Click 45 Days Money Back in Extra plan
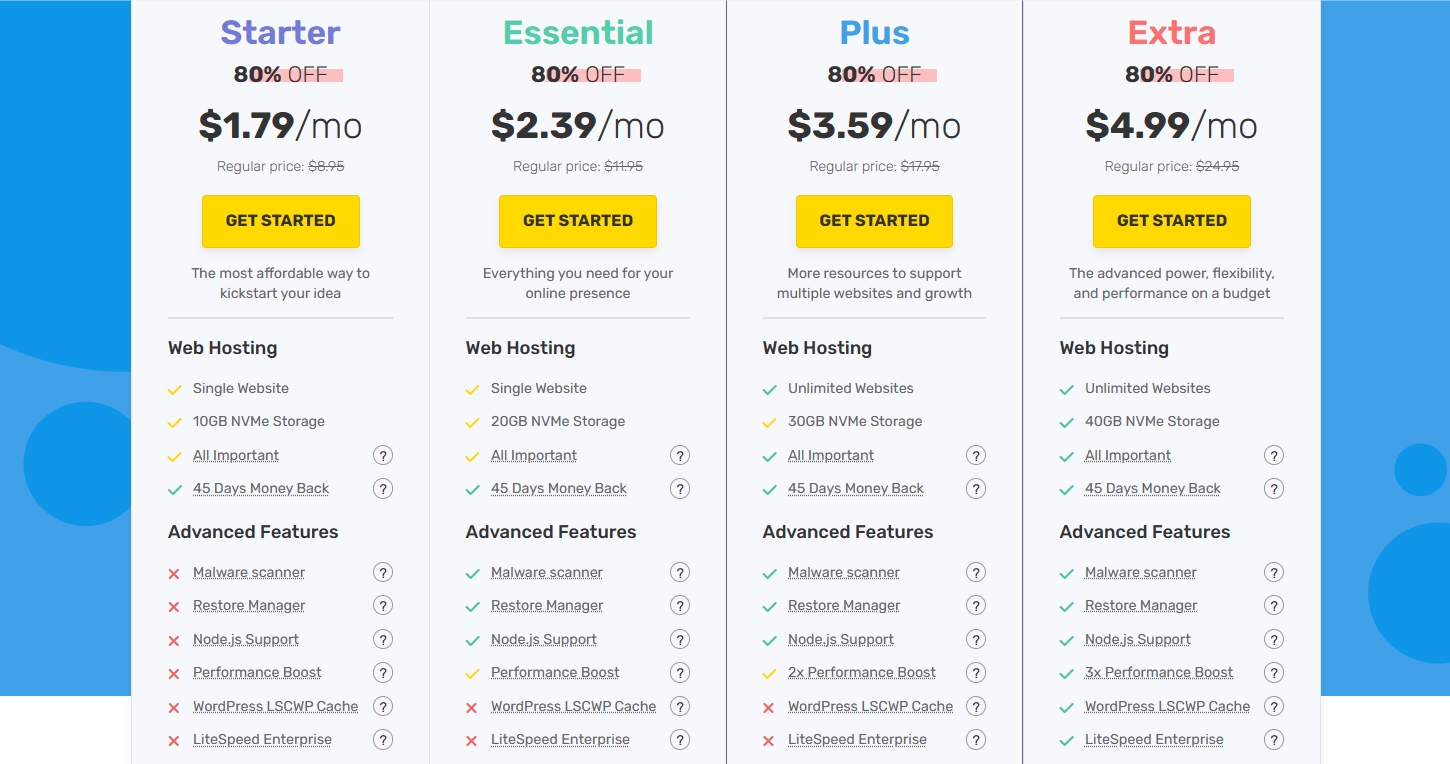This screenshot has width=1450, height=764. (x=1152, y=489)
